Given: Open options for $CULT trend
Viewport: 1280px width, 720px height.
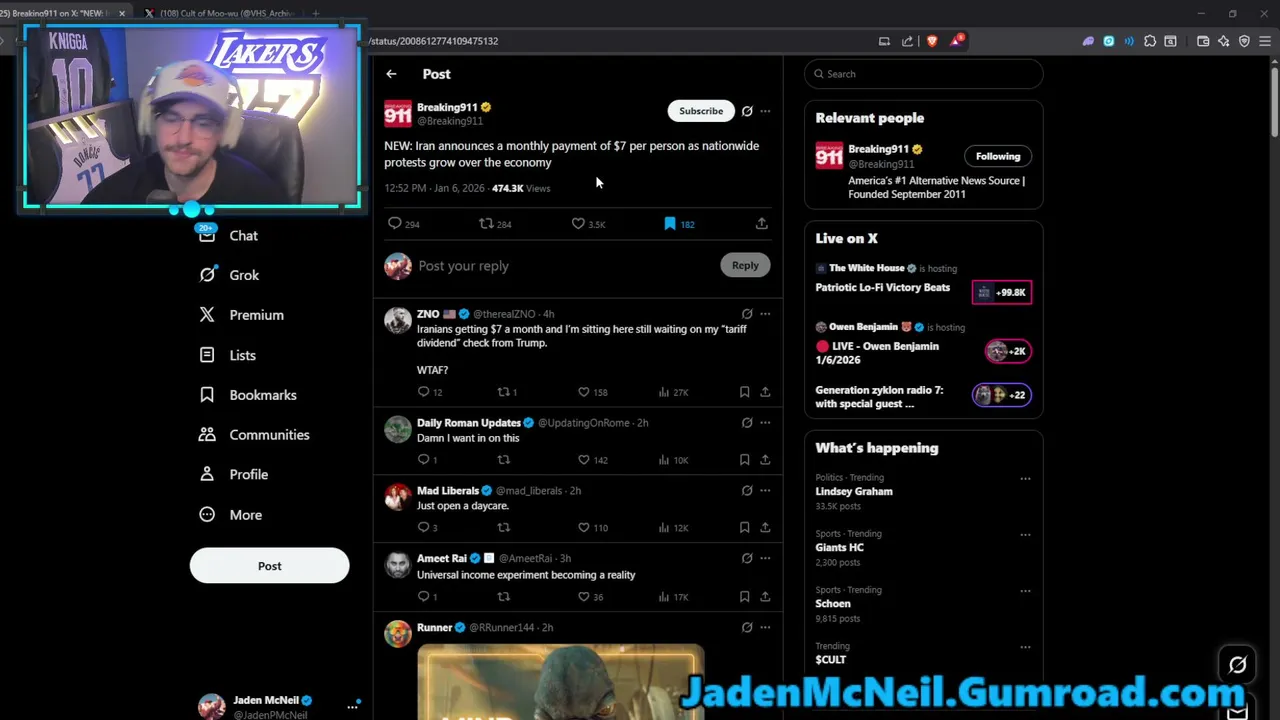Looking at the screenshot, I should 1025,647.
